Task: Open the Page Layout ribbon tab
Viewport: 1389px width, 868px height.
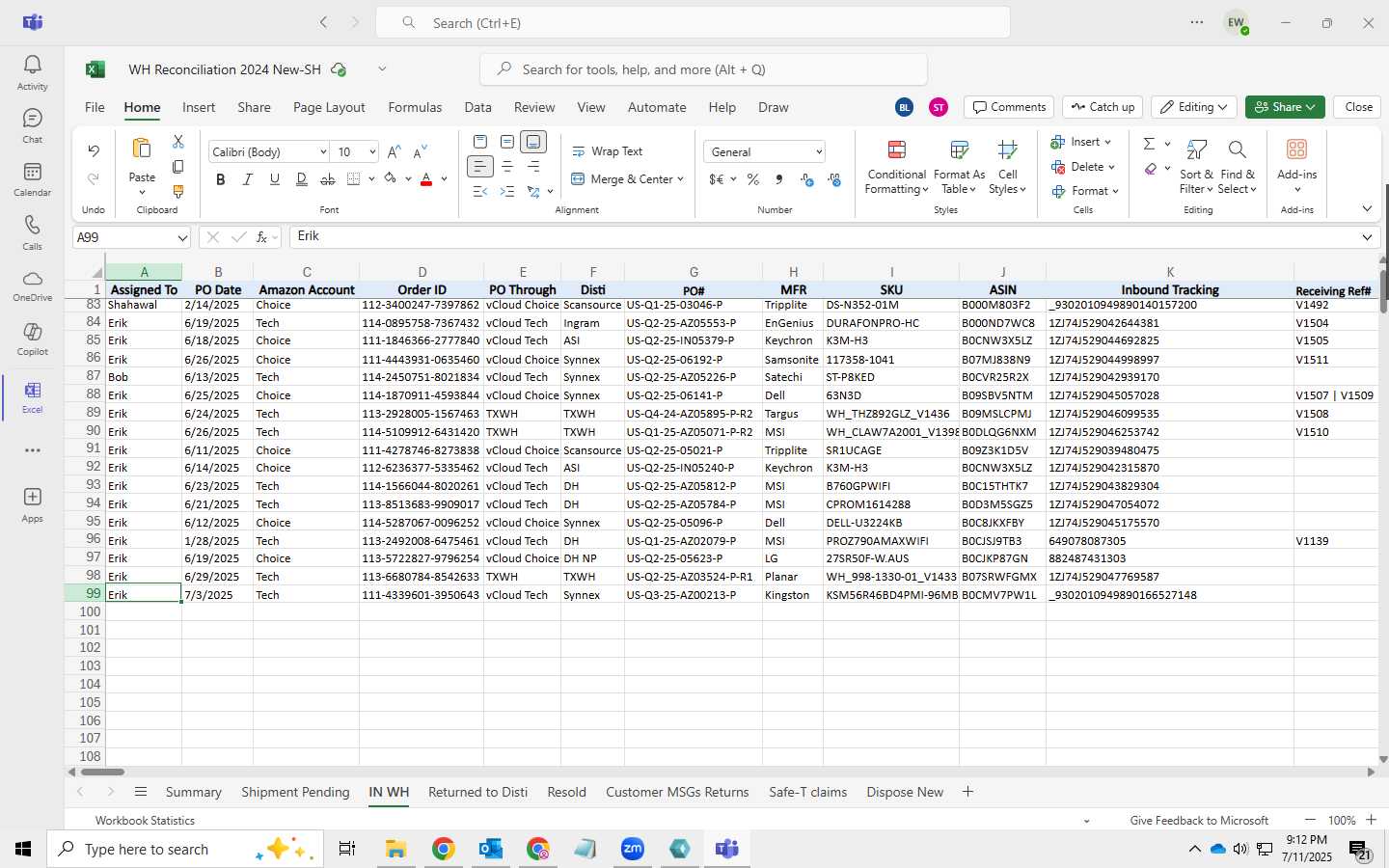Action: pyautogui.click(x=329, y=107)
